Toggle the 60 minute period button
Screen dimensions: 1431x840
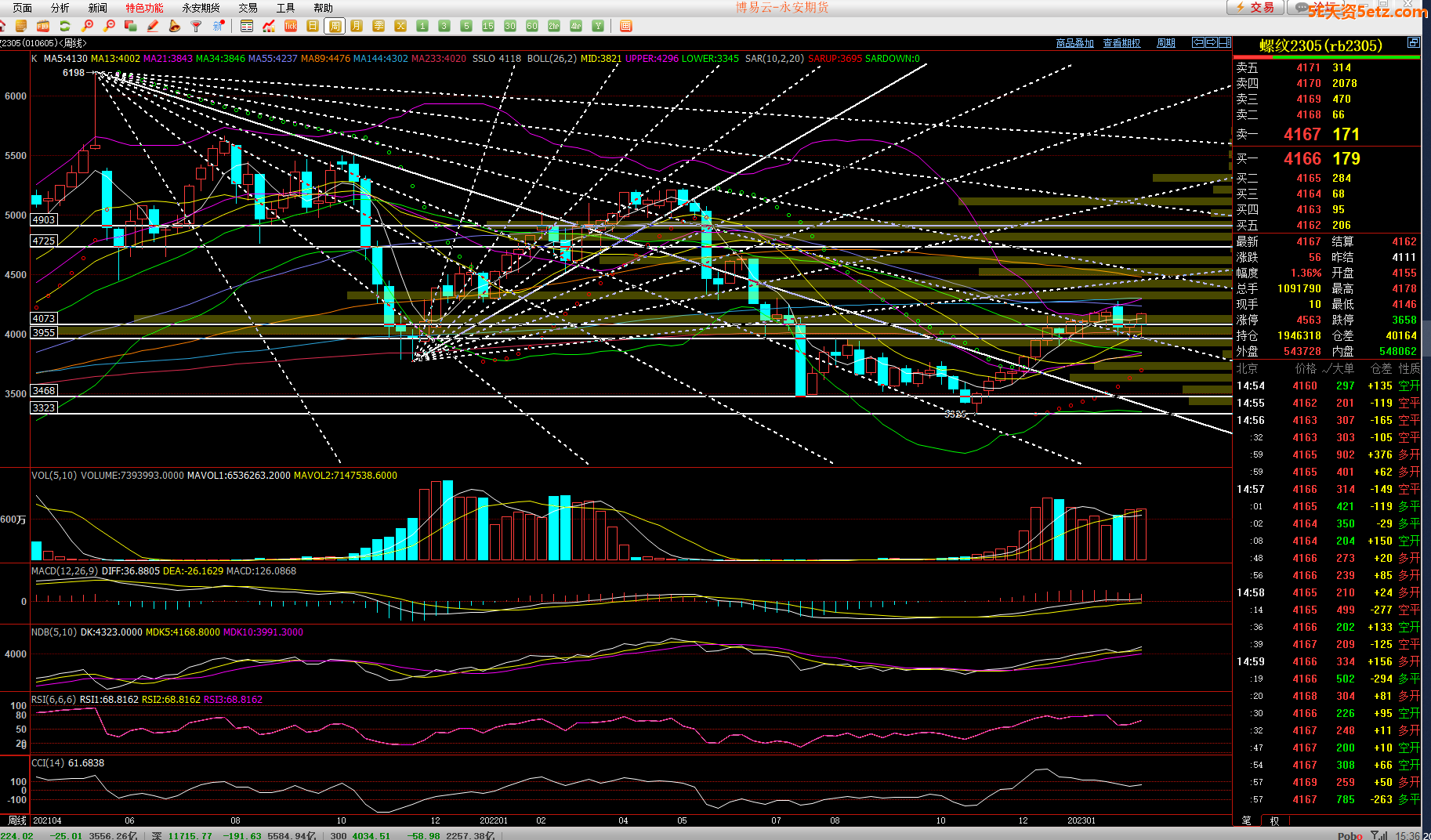click(x=532, y=26)
